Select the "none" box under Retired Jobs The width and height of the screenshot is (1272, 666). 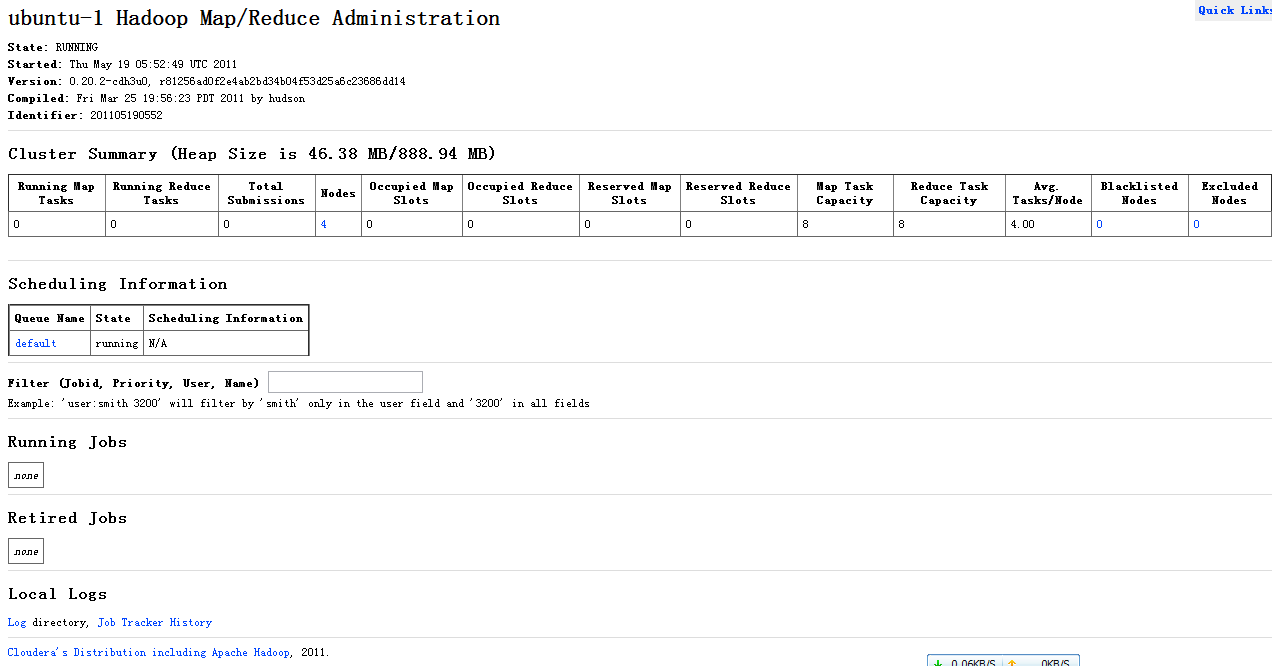pyautogui.click(x=25, y=551)
